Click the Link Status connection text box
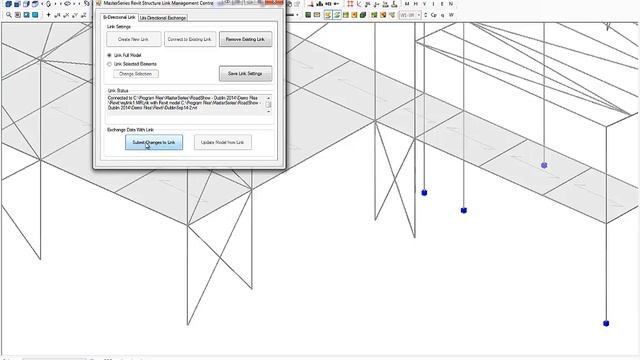The image size is (640, 360). click(186, 105)
